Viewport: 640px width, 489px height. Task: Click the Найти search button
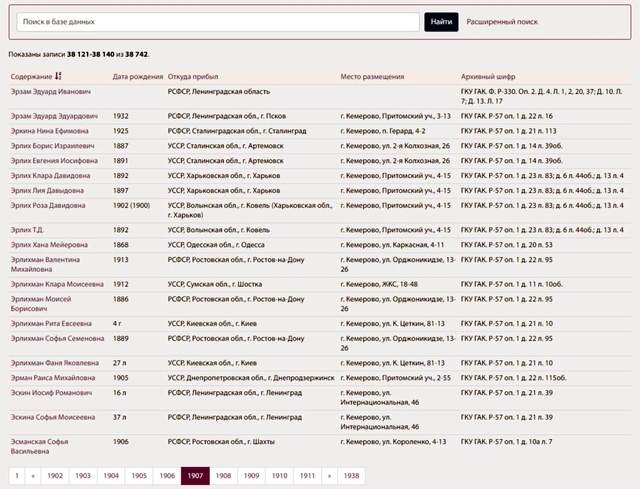pyautogui.click(x=441, y=22)
